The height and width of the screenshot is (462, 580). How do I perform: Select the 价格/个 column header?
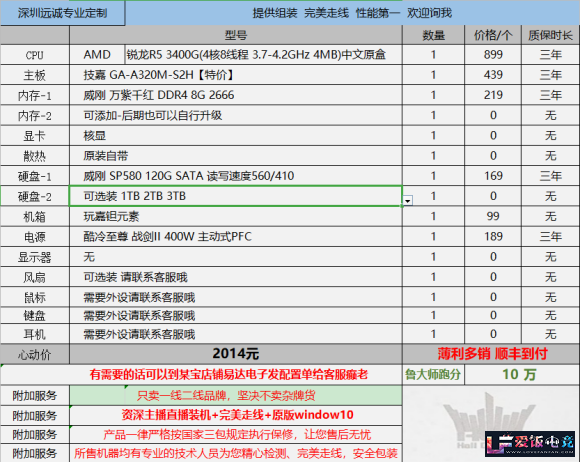click(x=493, y=36)
